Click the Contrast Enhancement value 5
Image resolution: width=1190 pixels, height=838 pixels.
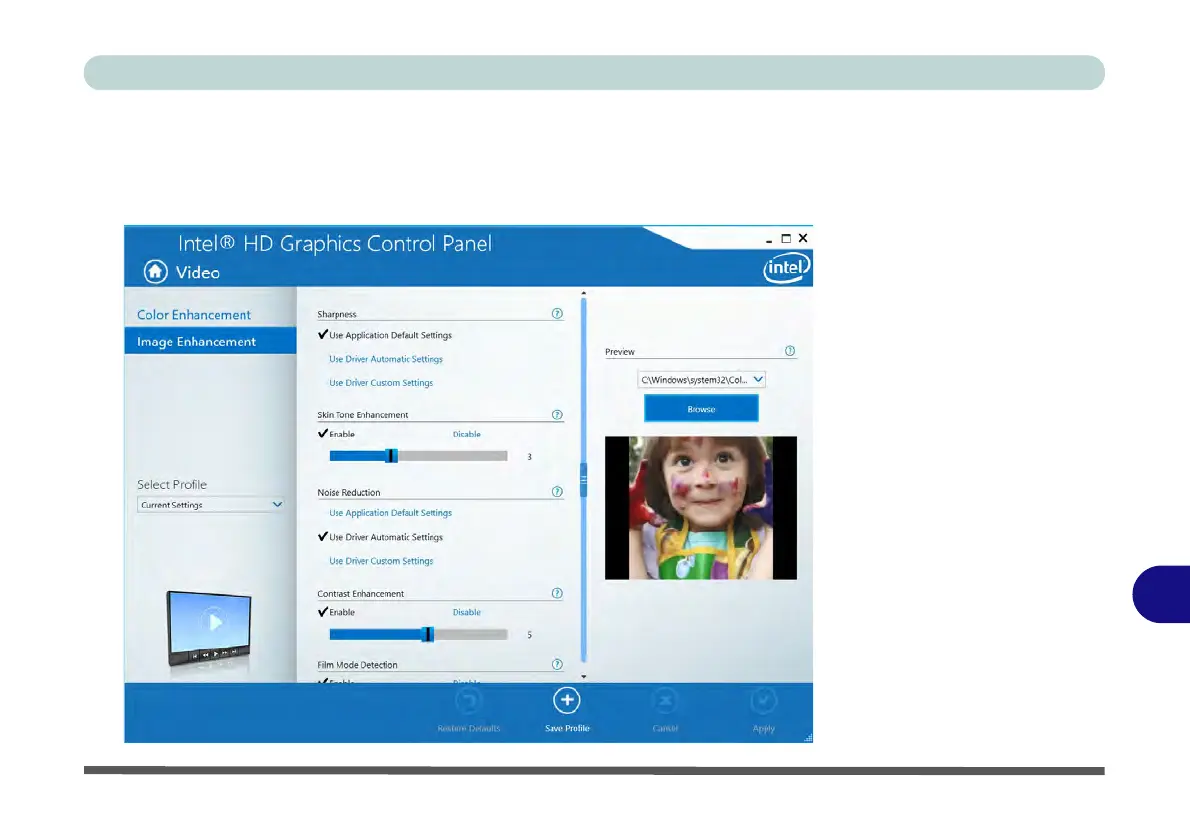[x=529, y=635]
